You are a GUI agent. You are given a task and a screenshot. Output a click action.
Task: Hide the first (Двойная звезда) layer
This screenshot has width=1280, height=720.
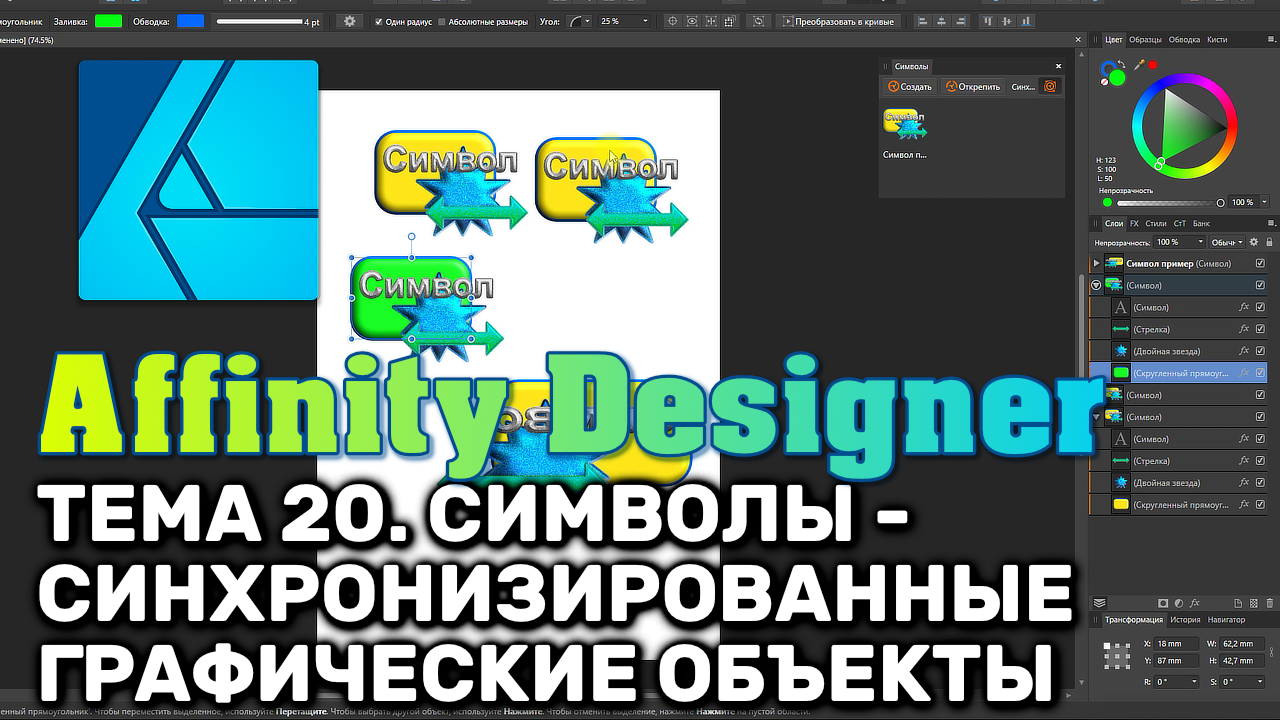[1260, 351]
